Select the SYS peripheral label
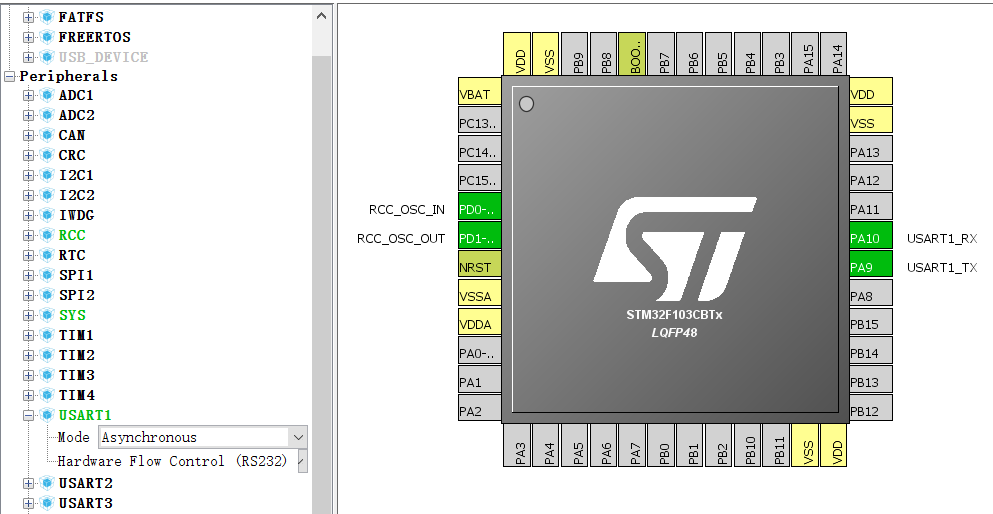This screenshot has width=993, height=514. pos(72,315)
